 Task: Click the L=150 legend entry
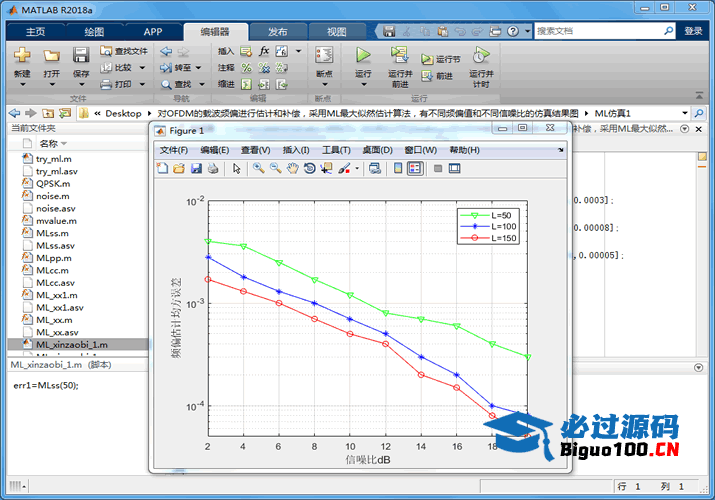(x=488, y=238)
